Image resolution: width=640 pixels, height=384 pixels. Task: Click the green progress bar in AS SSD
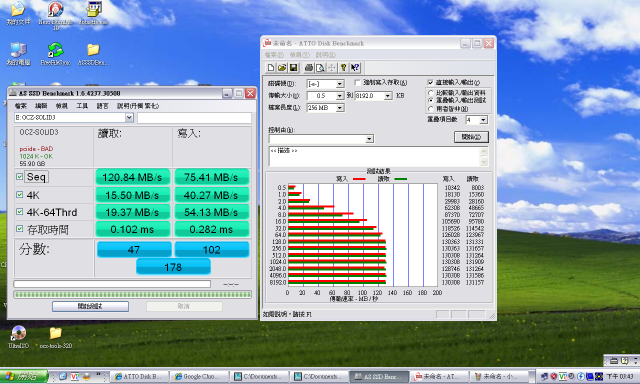click(133, 294)
